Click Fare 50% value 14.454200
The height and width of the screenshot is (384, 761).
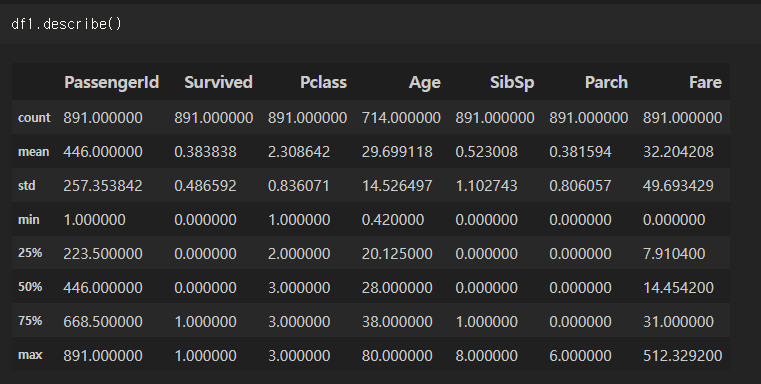click(678, 287)
